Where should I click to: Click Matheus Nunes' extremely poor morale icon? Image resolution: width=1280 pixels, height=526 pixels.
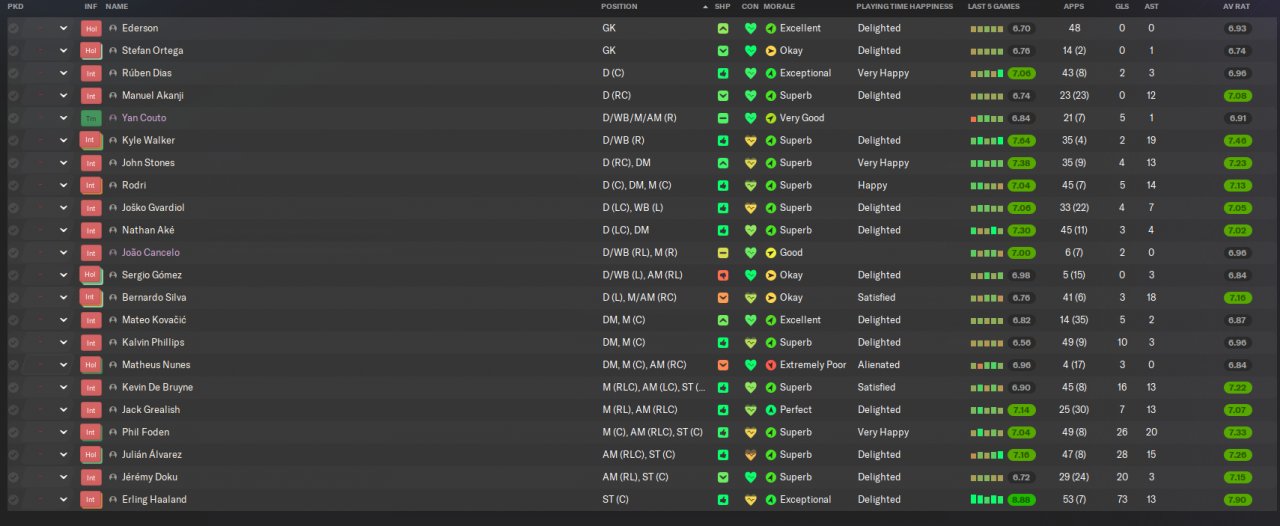pos(771,365)
